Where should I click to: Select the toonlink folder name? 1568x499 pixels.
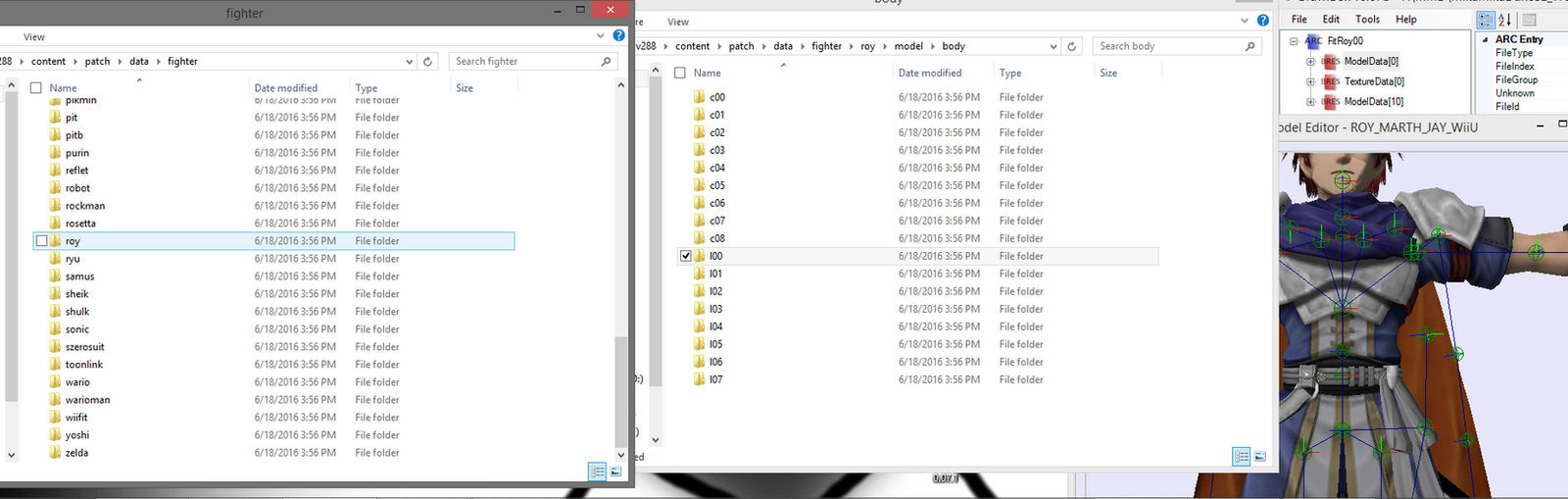point(84,365)
